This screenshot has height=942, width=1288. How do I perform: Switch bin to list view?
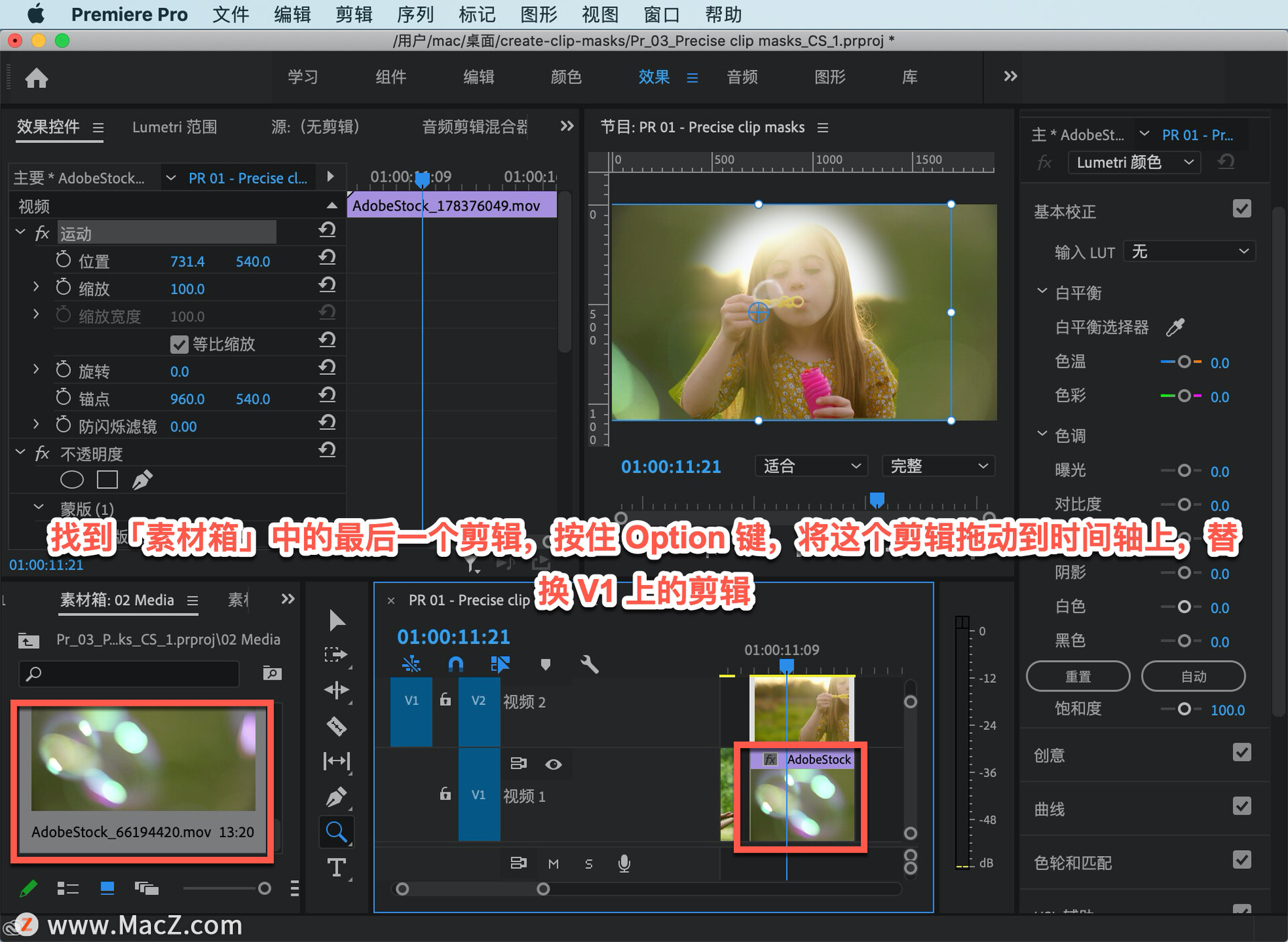pyautogui.click(x=68, y=888)
